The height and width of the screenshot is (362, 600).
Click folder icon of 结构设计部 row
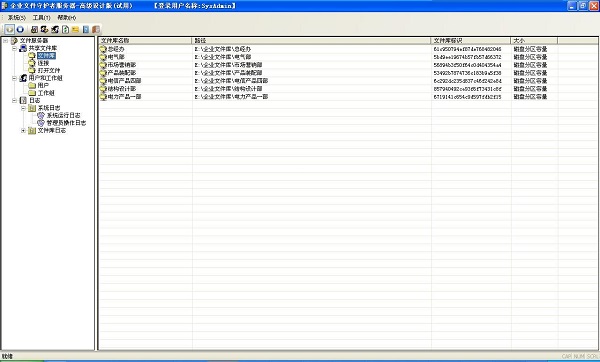point(103,89)
